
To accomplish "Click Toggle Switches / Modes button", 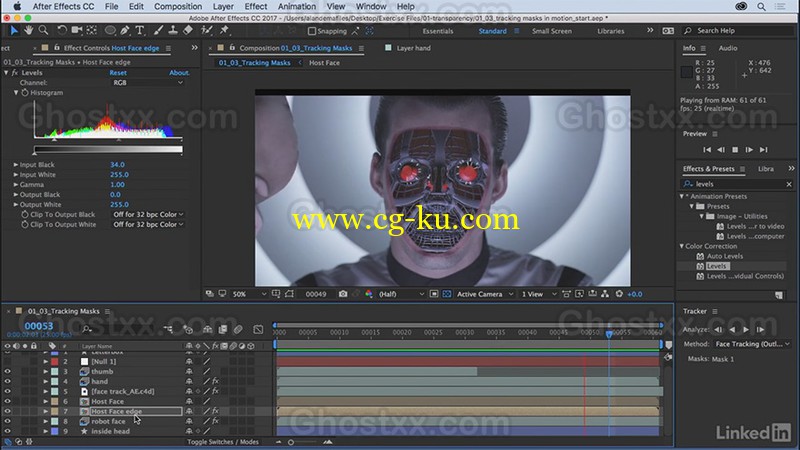I will point(222,442).
